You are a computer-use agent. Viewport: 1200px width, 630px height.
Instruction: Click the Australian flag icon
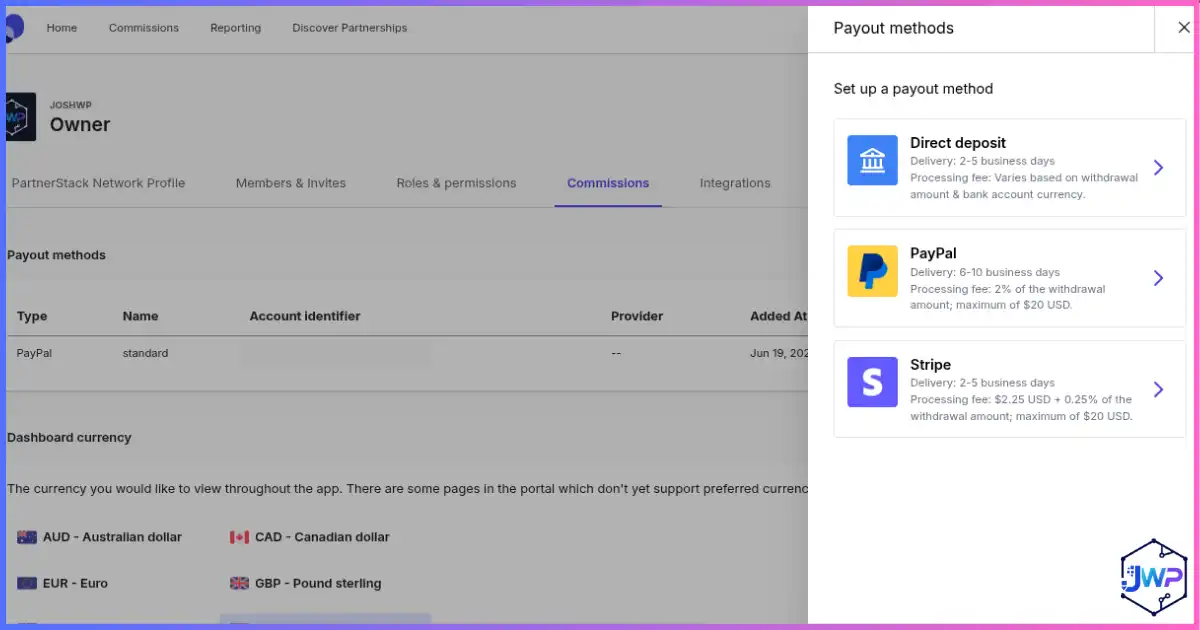coord(27,537)
